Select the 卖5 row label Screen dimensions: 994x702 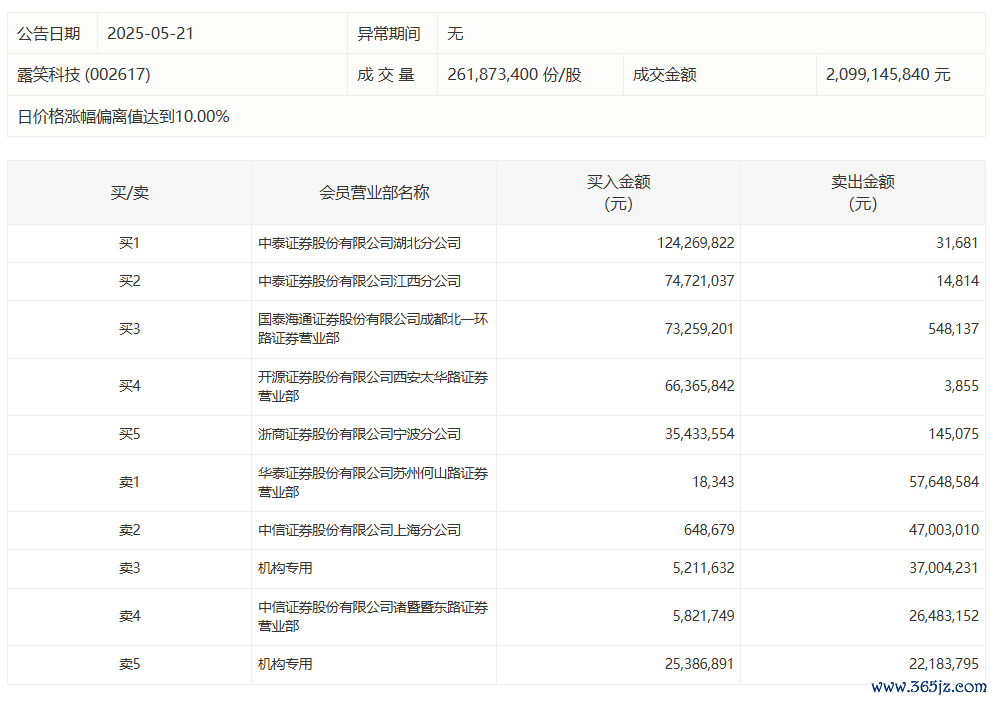coord(129,665)
